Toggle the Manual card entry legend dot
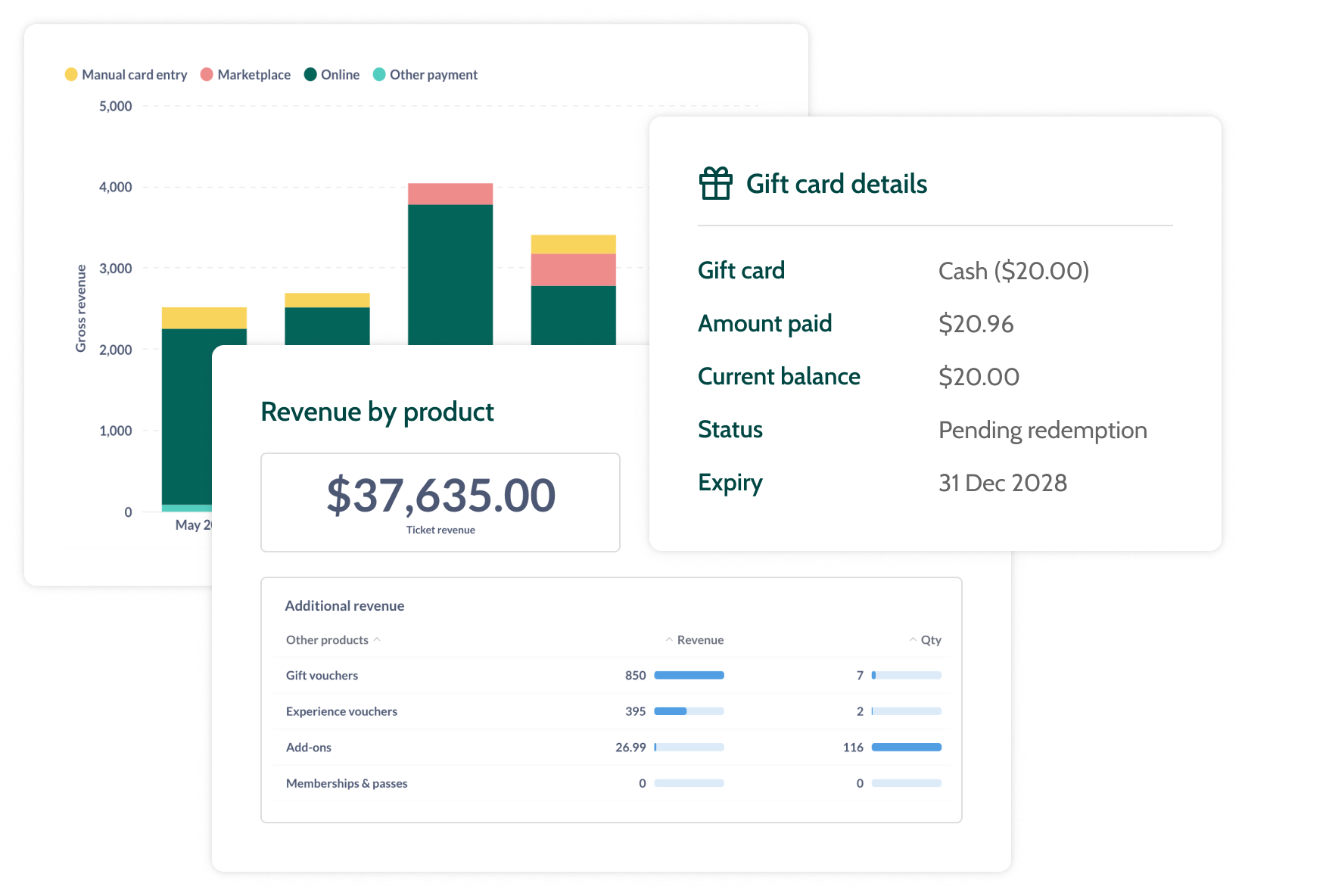Screen dimensions: 1329x896 [x=71, y=74]
